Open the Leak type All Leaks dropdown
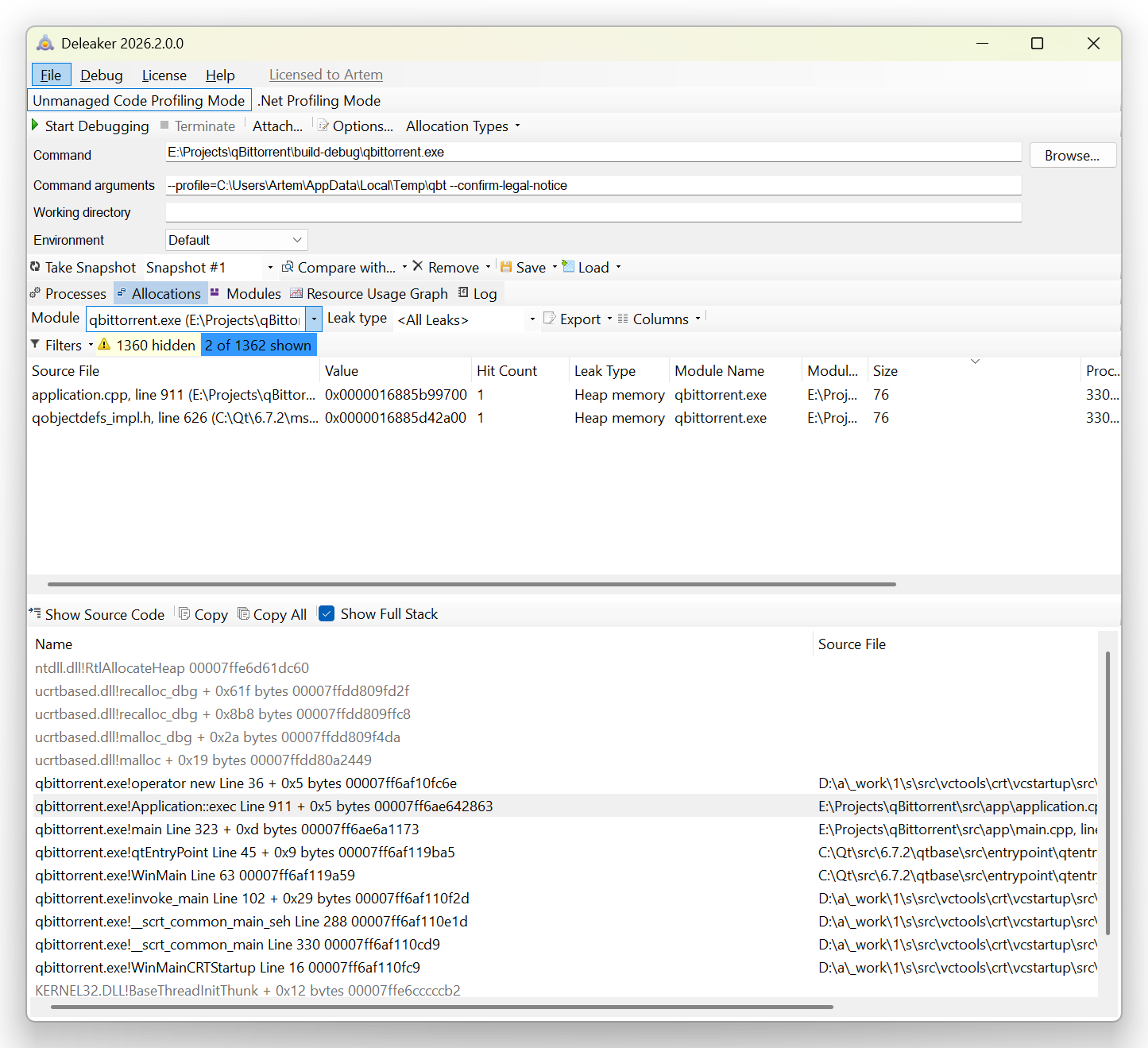Screen dimensions: 1148x1048 pos(532,319)
